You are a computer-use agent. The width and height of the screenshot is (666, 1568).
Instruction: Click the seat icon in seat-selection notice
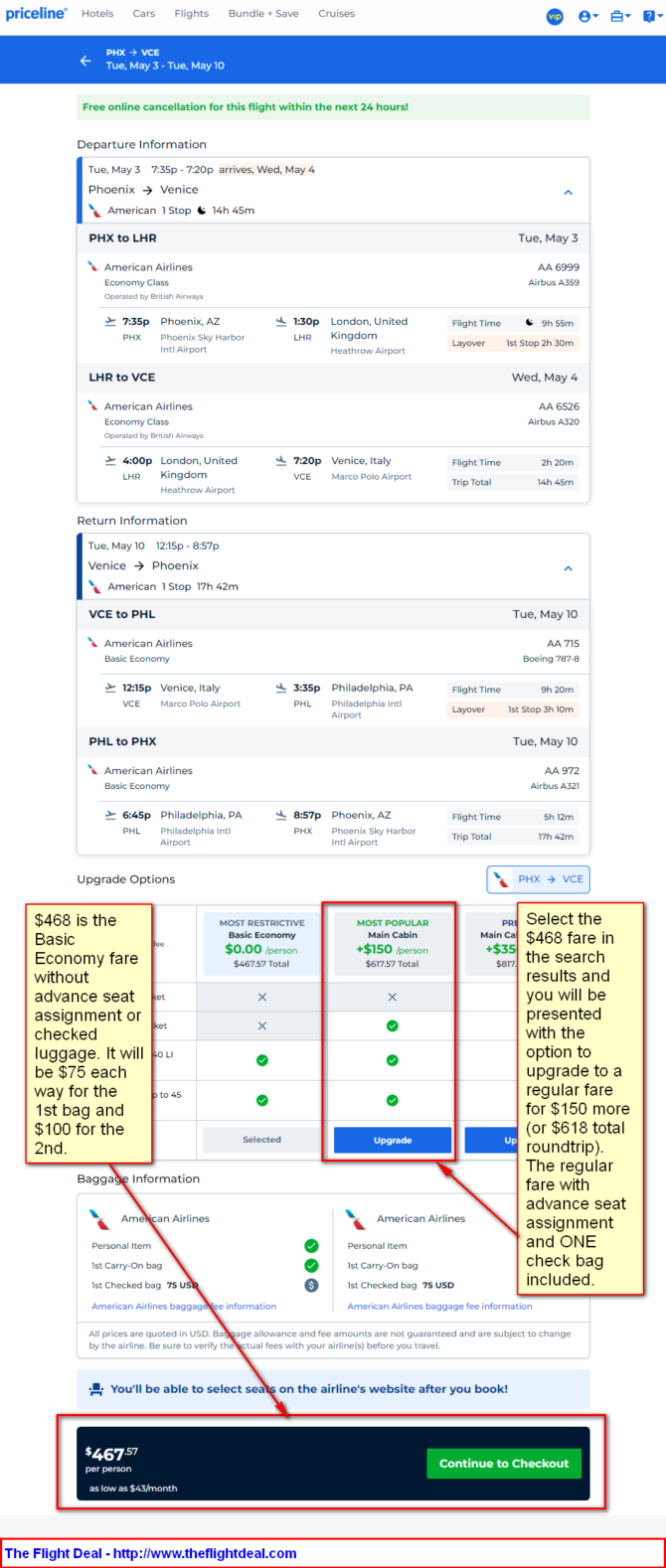(x=95, y=1389)
